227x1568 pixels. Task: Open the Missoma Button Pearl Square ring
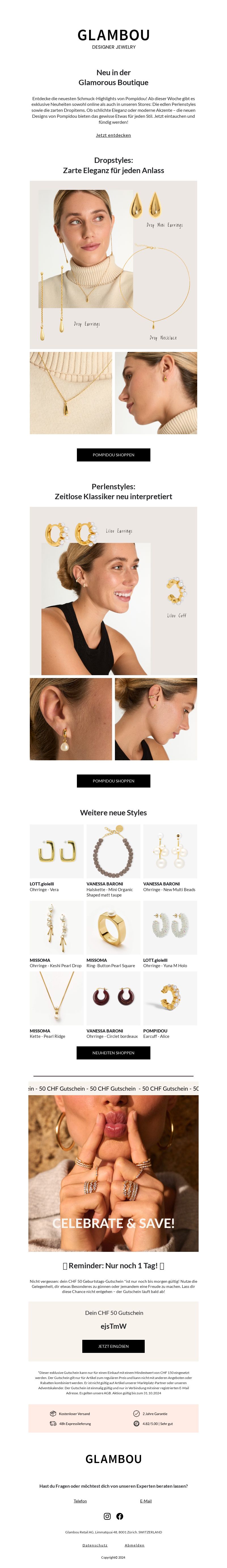[x=113, y=928]
